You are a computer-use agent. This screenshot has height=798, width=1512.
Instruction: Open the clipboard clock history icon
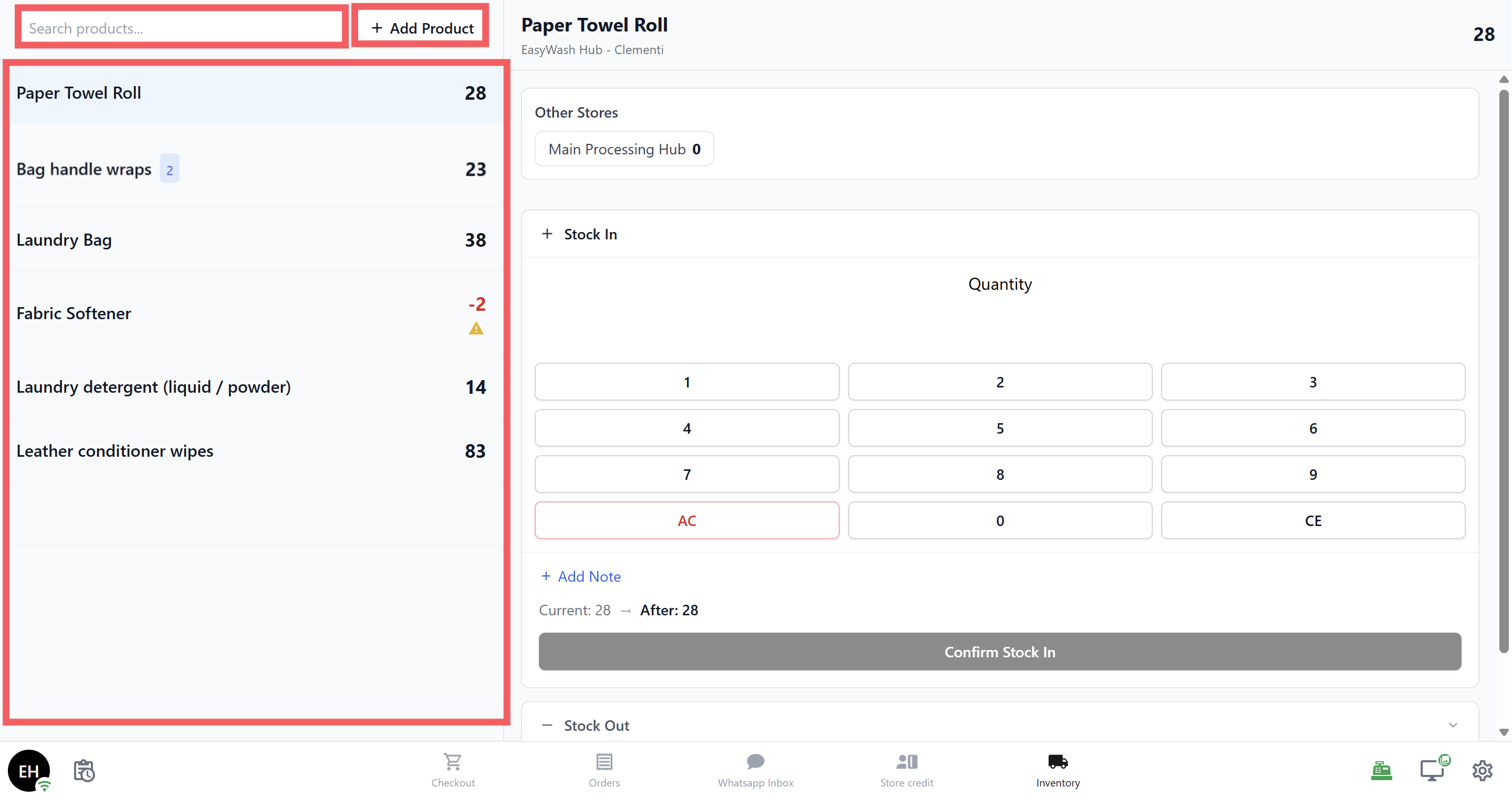coord(84,770)
